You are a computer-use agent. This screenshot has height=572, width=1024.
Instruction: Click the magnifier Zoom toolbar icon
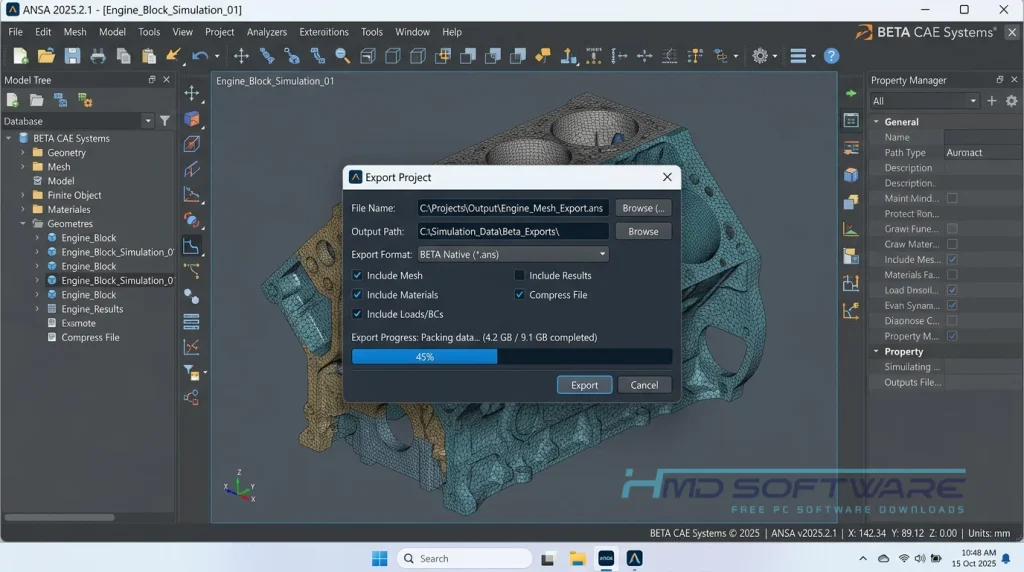(x=342, y=56)
